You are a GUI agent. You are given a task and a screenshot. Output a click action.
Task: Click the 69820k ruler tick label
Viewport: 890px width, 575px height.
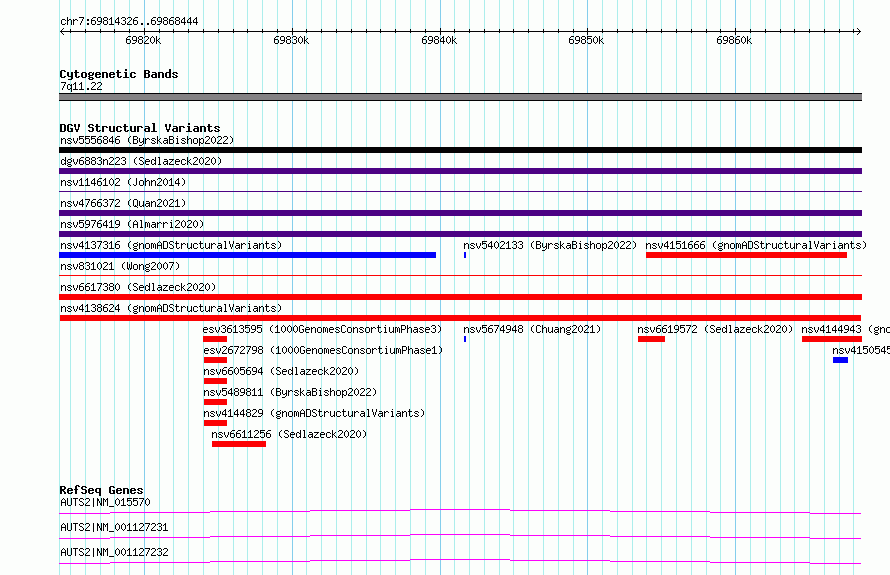(x=143, y=40)
